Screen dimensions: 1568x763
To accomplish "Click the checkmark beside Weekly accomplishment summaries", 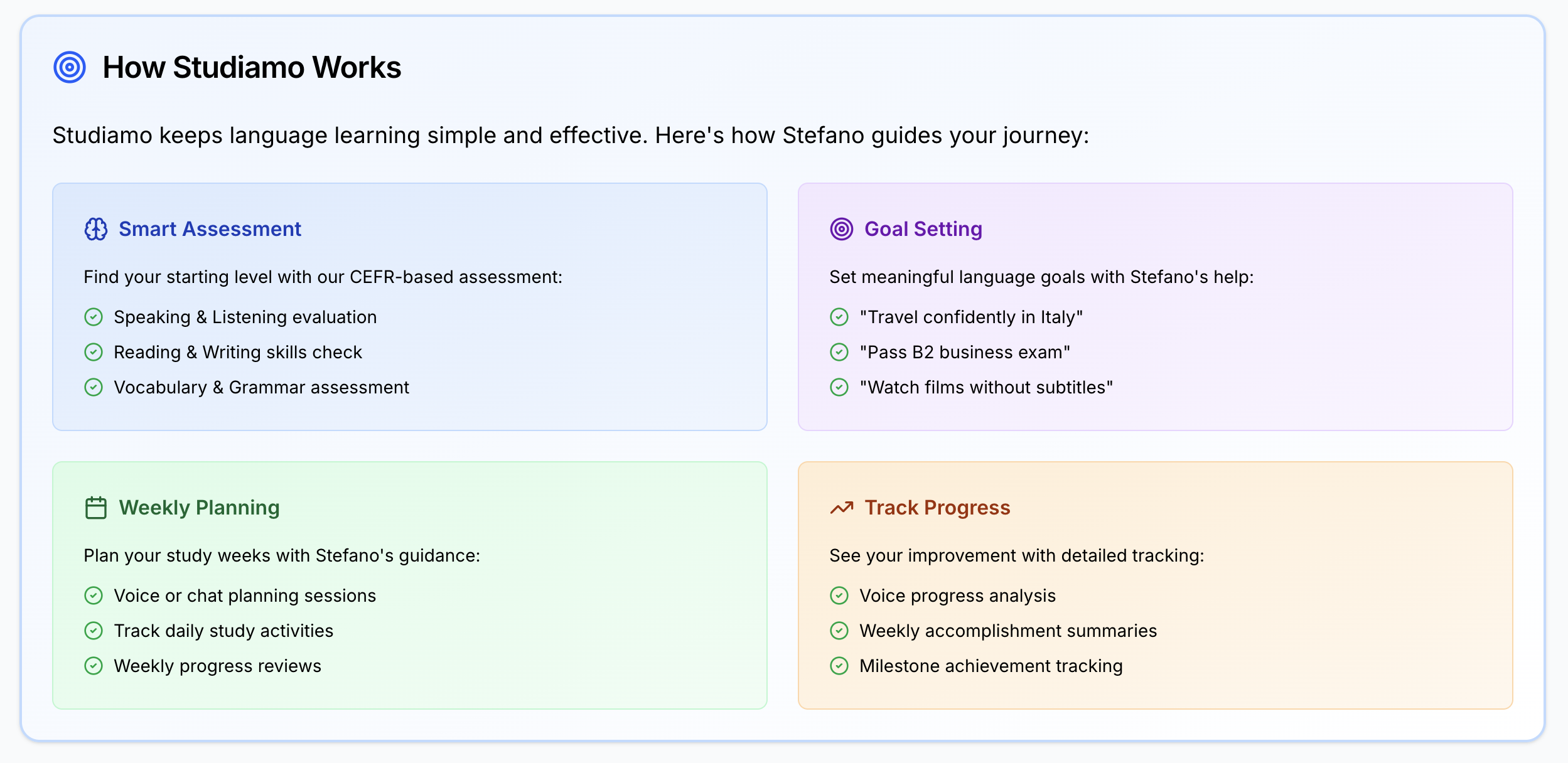I will tap(839, 631).
